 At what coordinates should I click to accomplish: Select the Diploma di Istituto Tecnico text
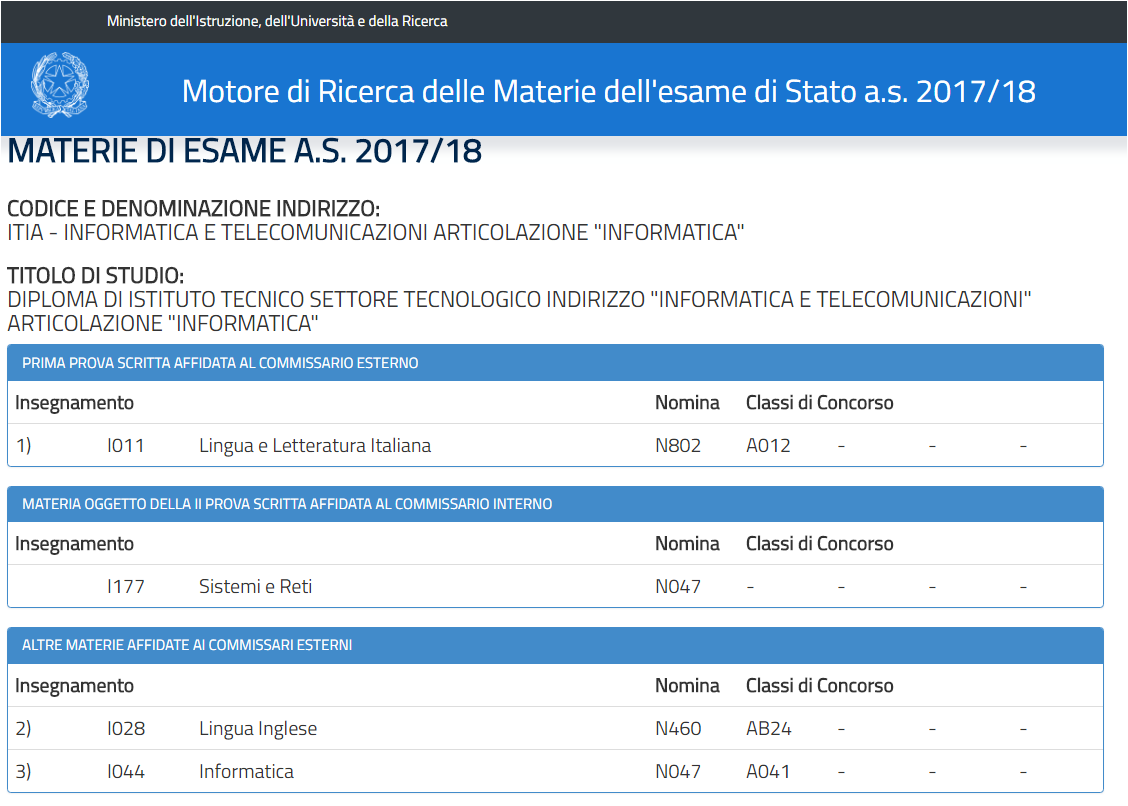coord(519,311)
